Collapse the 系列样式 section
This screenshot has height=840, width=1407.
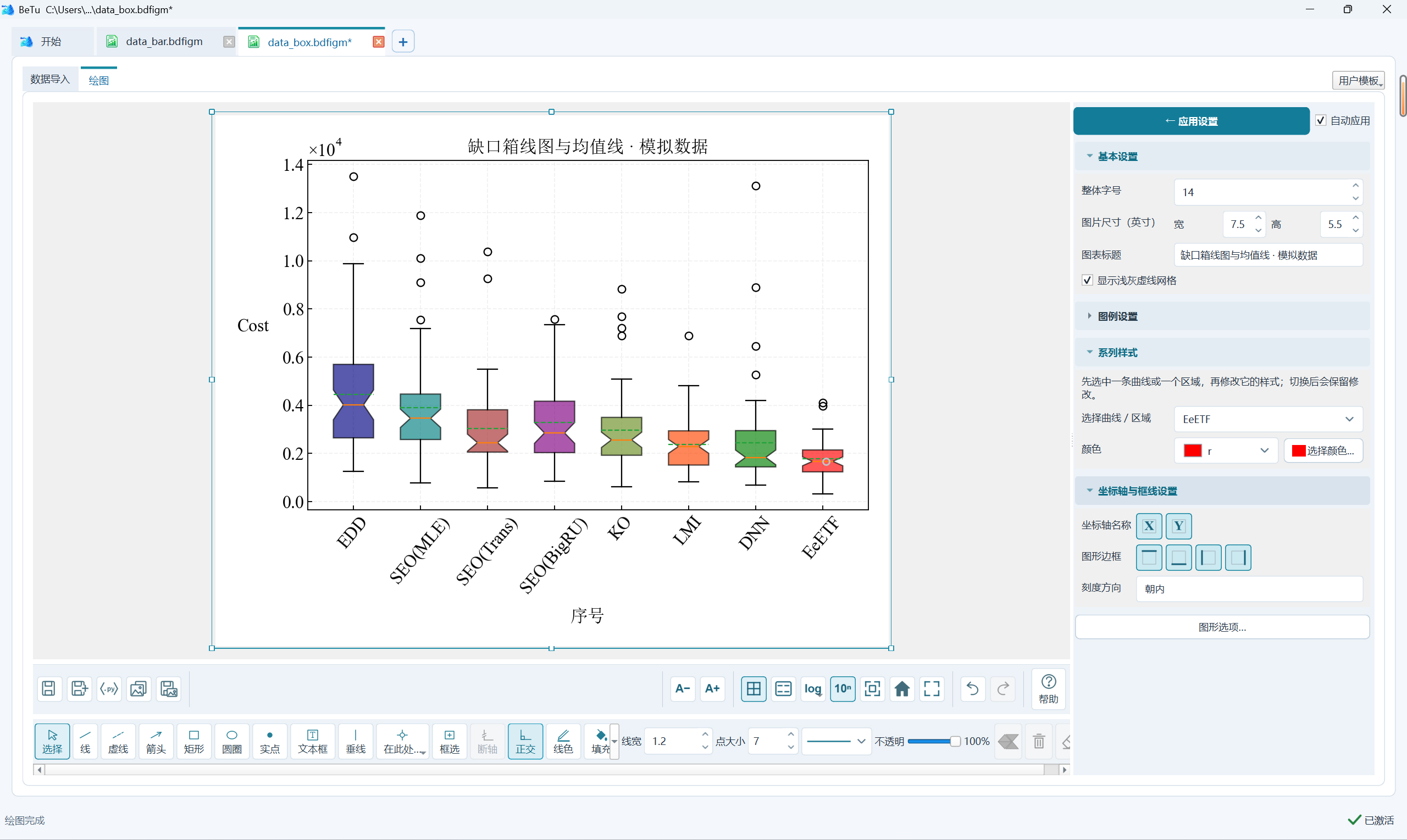pyautogui.click(x=1222, y=352)
